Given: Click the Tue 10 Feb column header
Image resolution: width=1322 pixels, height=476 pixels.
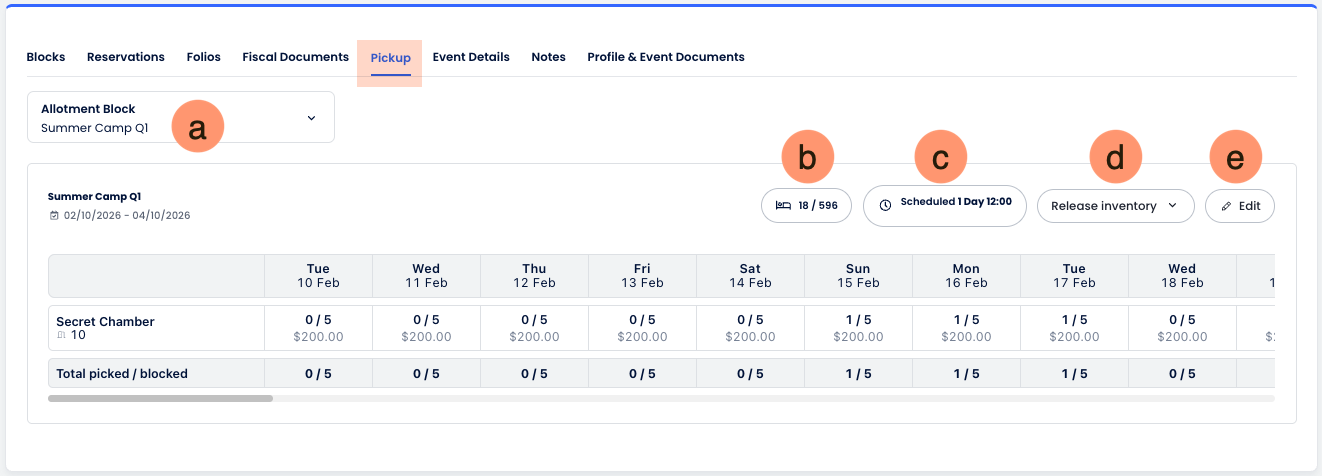Looking at the screenshot, I should coord(318,275).
